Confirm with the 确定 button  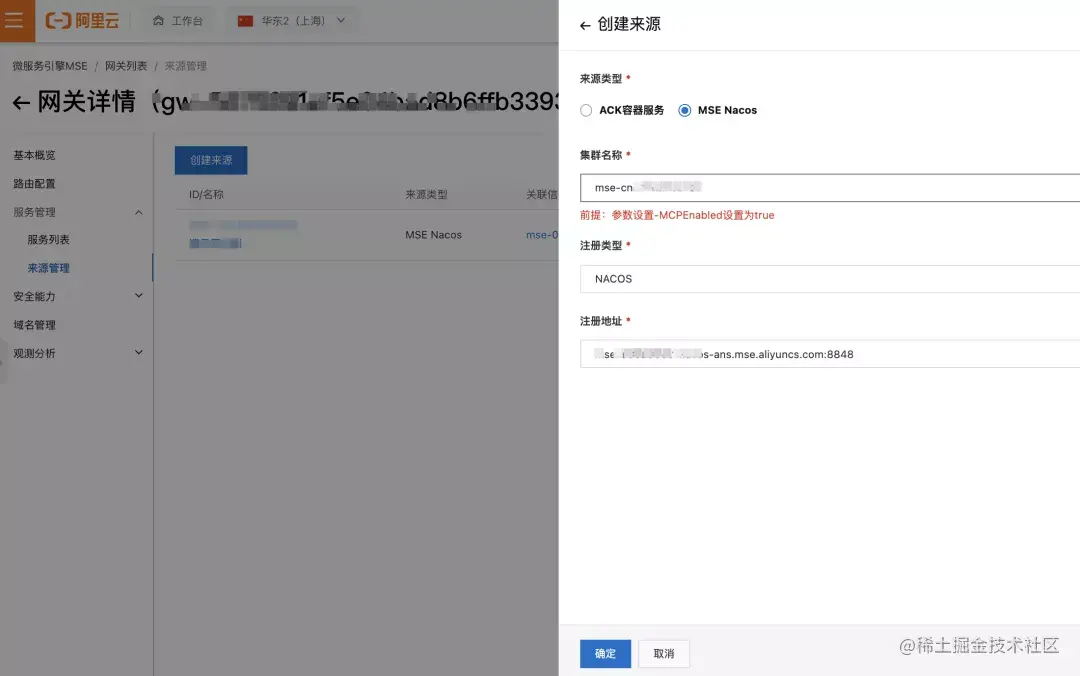tap(605, 653)
